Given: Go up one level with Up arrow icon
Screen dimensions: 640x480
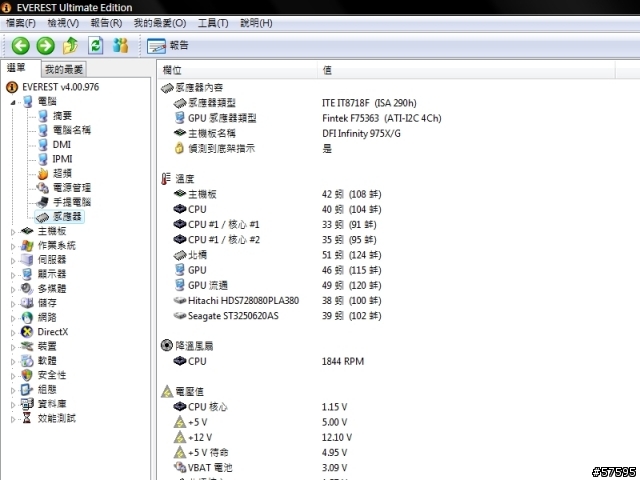Looking at the screenshot, I should point(71,46).
